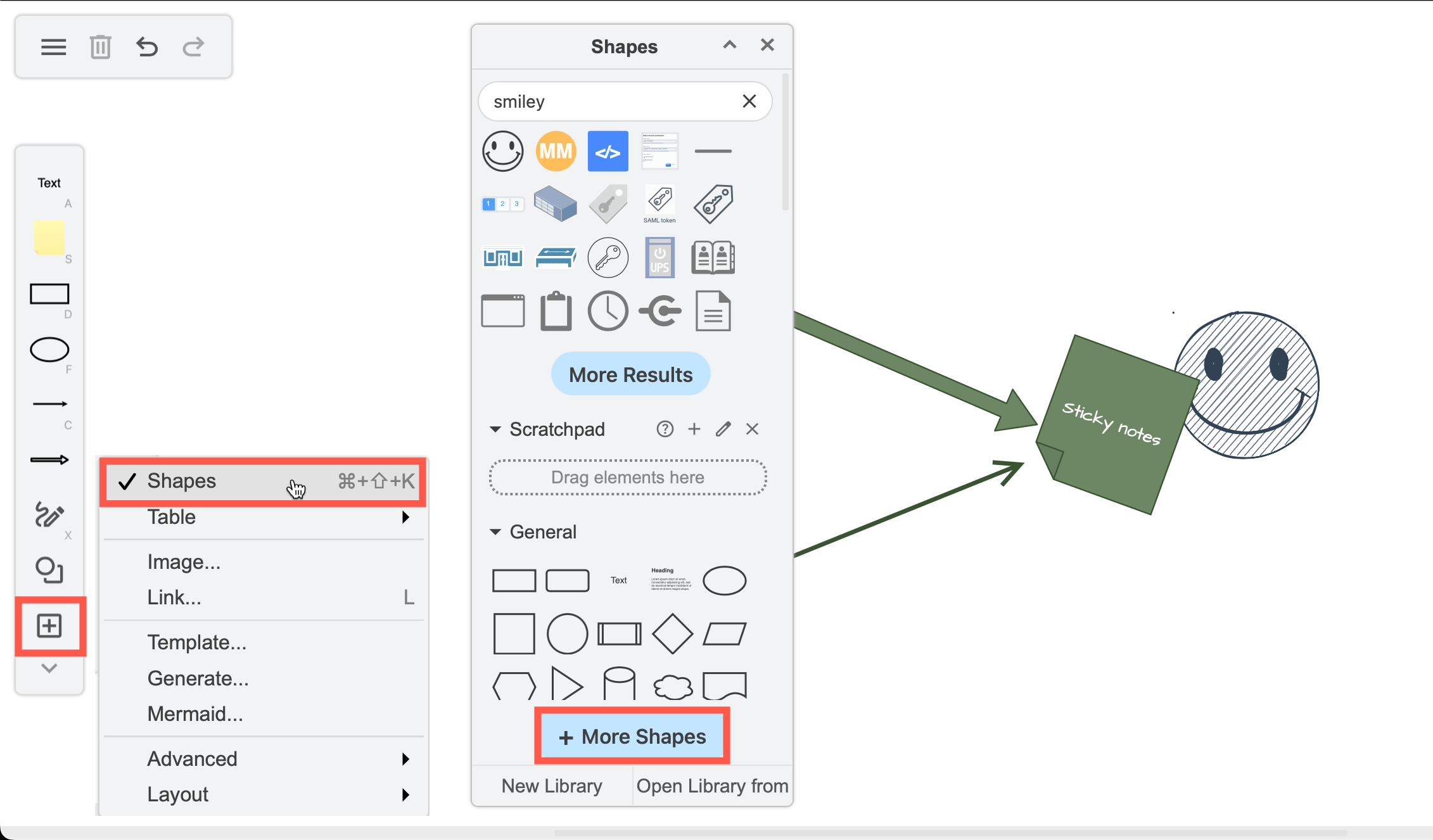Click the More Shapes button
1433x840 pixels.
pyautogui.click(x=632, y=736)
